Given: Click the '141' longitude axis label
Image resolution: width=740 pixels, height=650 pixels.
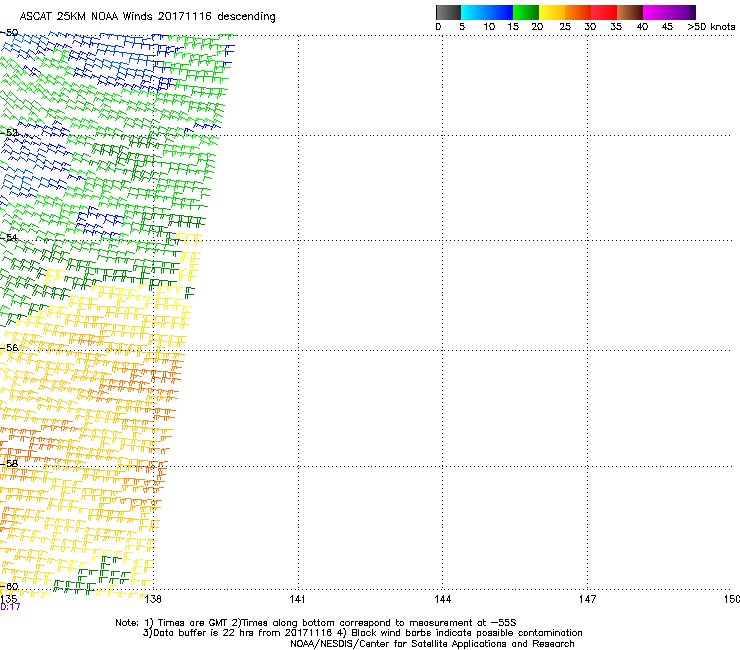Looking at the screenshot, I should (297, 599).
